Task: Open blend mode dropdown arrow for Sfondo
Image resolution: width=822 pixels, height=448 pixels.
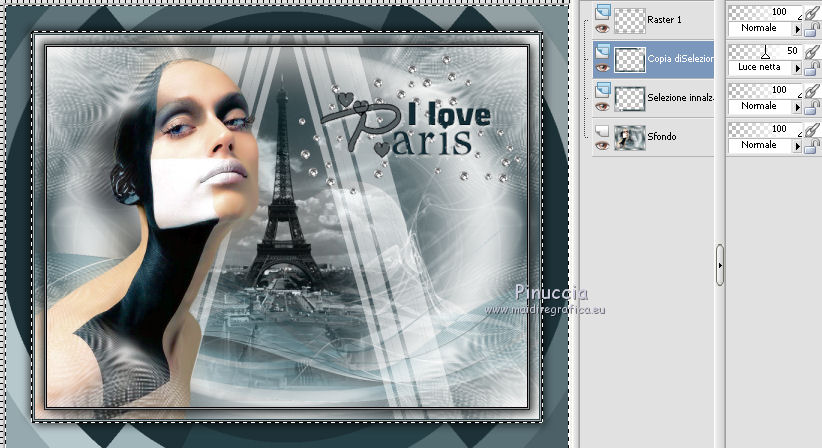Action: [797, 146]
